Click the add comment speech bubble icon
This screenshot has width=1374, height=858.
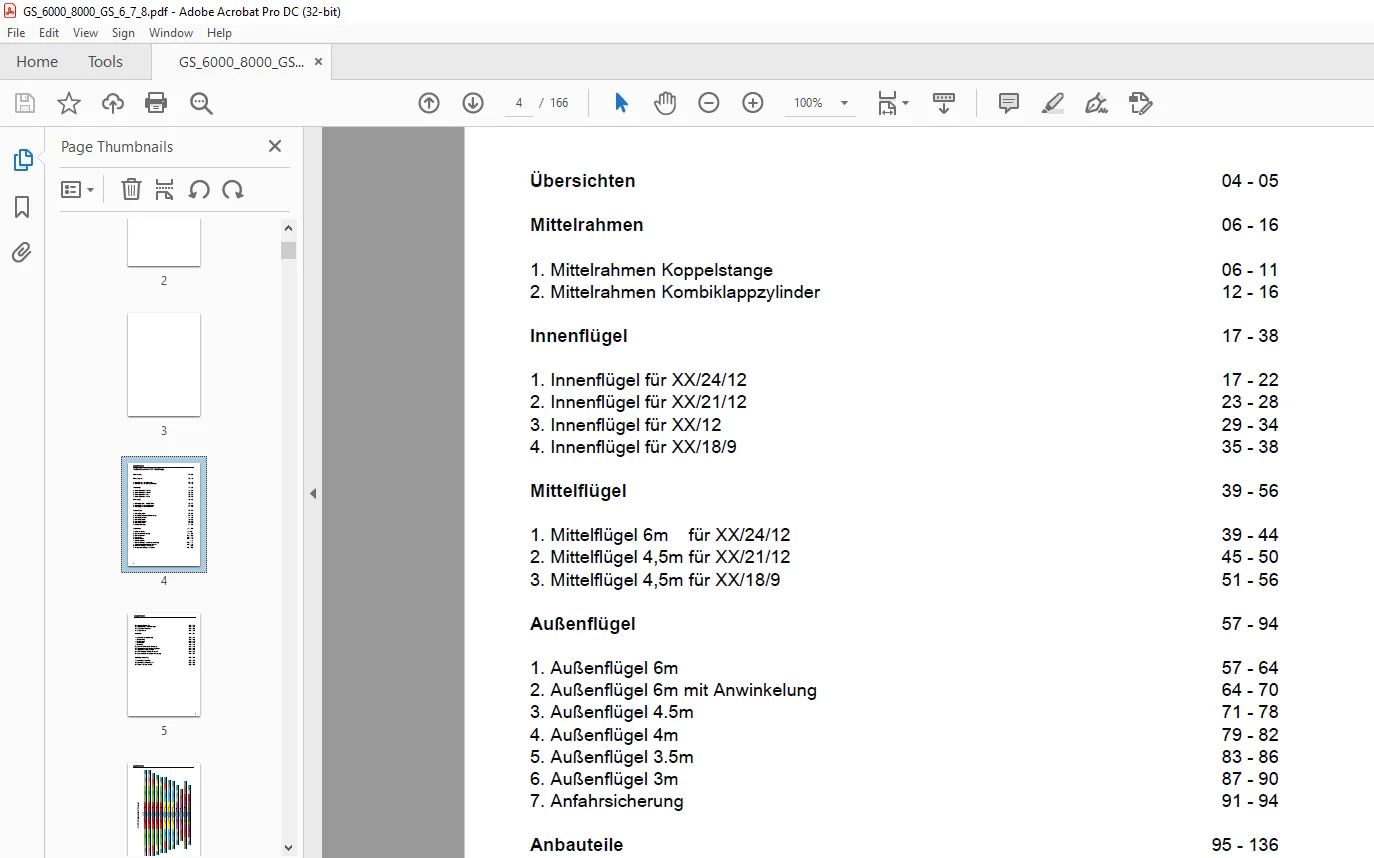[1009, 103]
